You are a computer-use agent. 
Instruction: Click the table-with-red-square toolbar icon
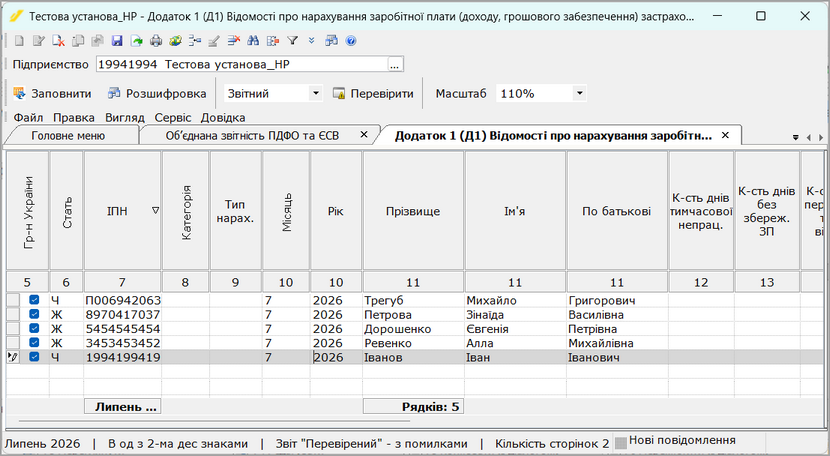coord(273,41)
